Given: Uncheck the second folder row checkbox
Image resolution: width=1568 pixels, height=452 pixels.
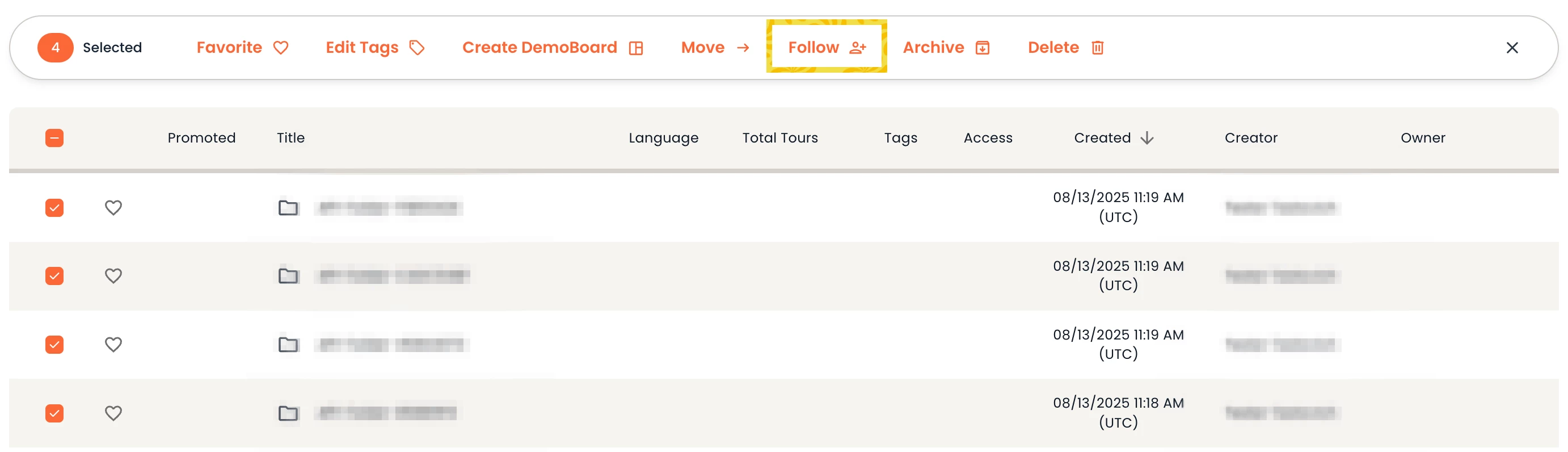Looking at the screenshot, I should (x=54, y=276).
